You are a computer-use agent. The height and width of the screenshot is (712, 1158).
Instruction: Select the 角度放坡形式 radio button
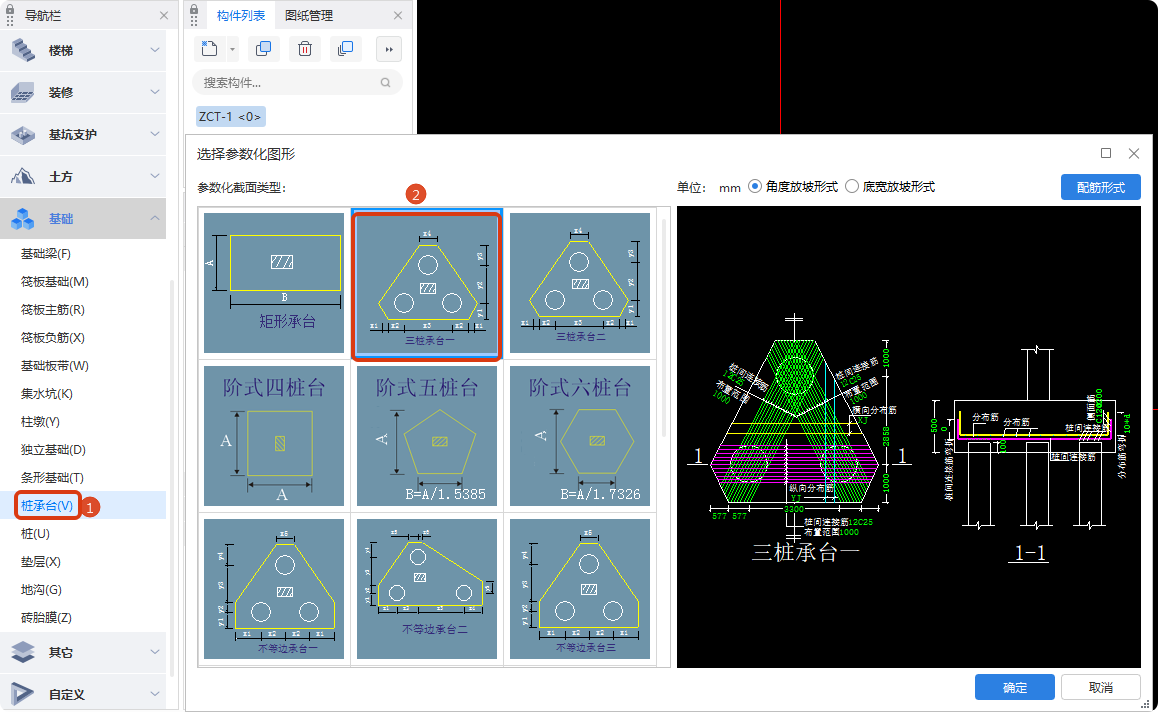click(x=757, y=187)
